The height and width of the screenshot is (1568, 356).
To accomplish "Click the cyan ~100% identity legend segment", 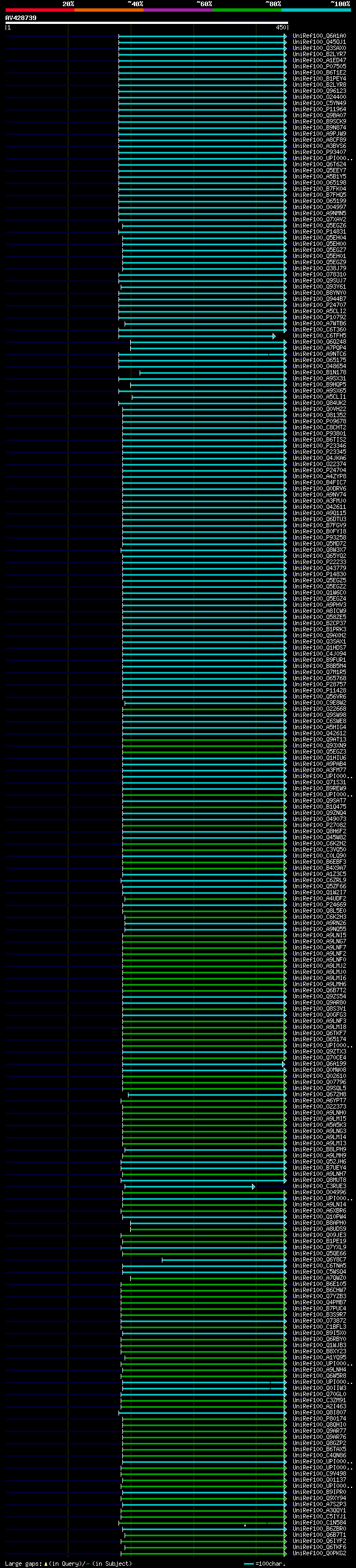I will (x=317, y=10).
